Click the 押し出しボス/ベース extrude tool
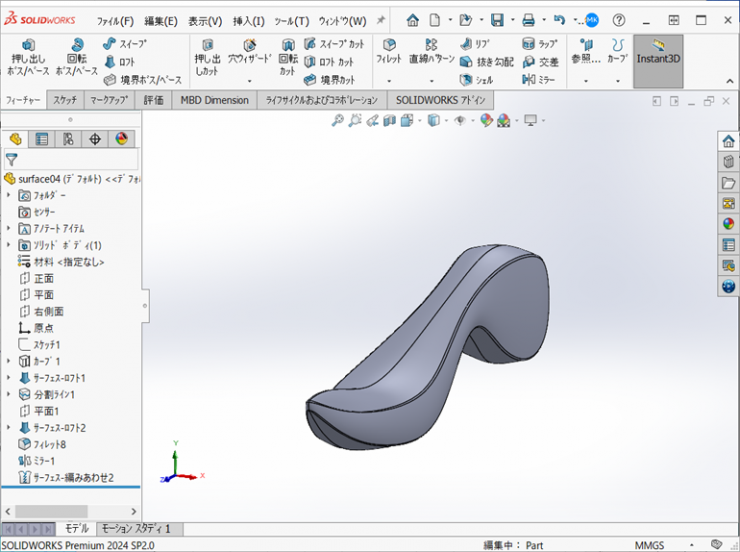Viewport: 740px width, 552px height. (28, 59)
